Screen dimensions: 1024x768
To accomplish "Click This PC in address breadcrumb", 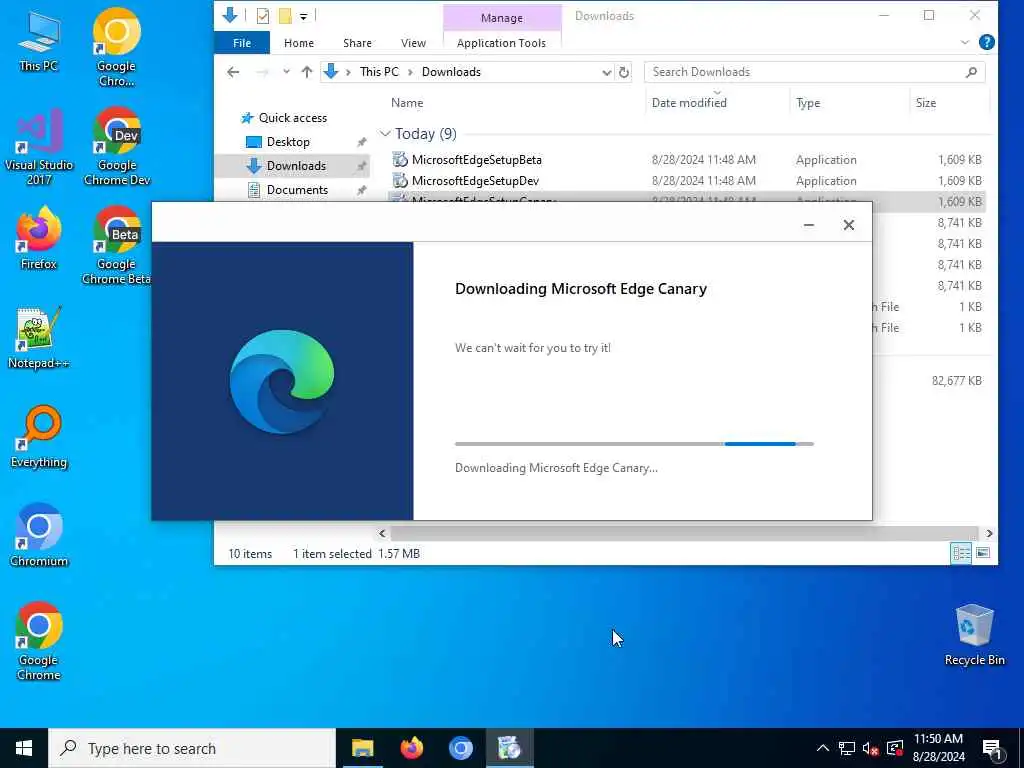I will point(379,72).
